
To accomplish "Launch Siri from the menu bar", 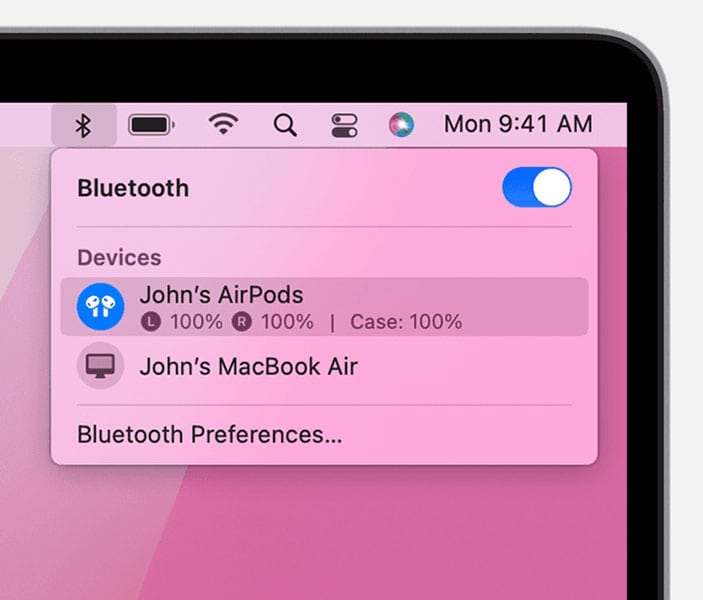I will pos(401,125).
